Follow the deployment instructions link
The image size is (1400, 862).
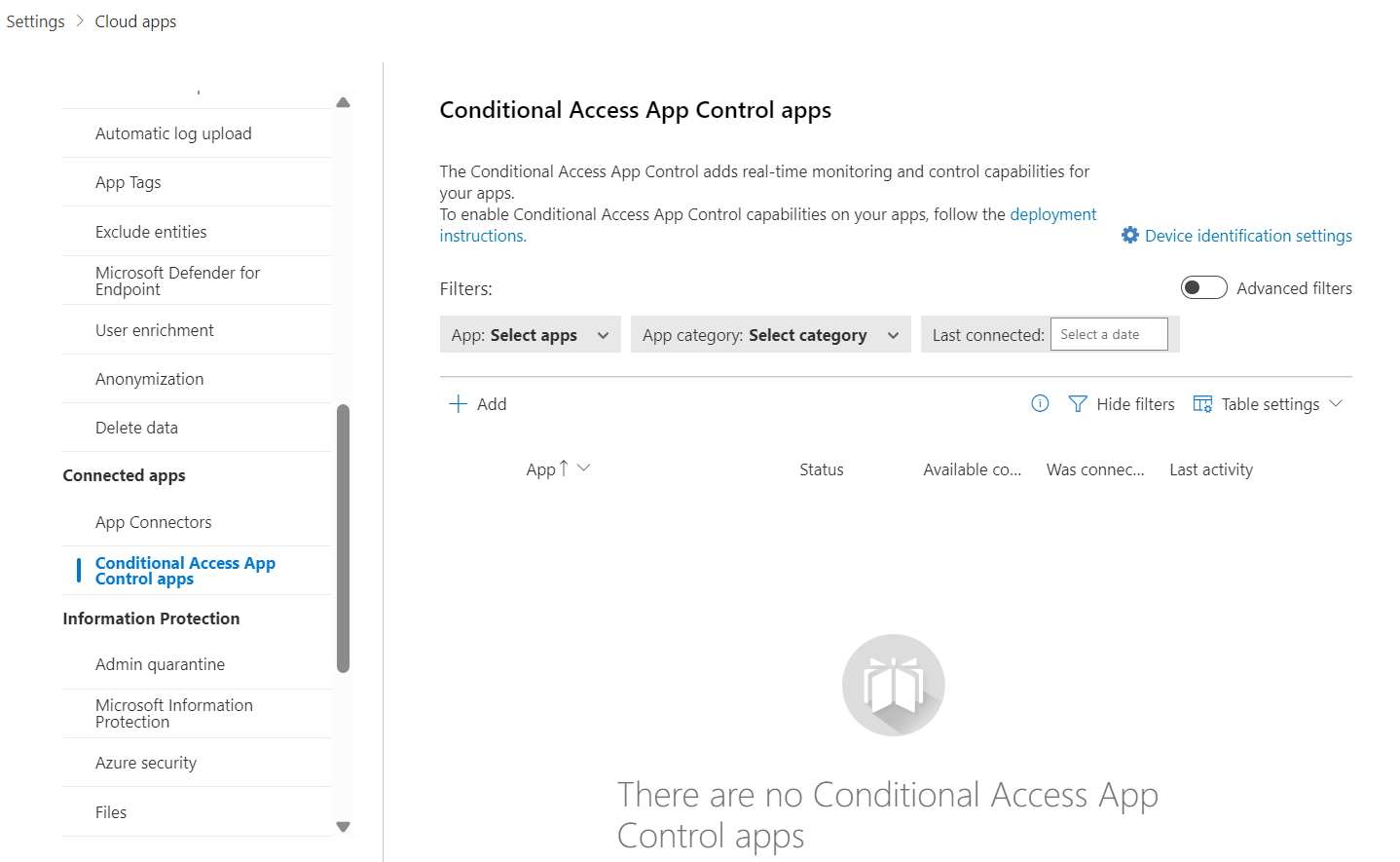pyautogui.click(x=1052, y=213)
